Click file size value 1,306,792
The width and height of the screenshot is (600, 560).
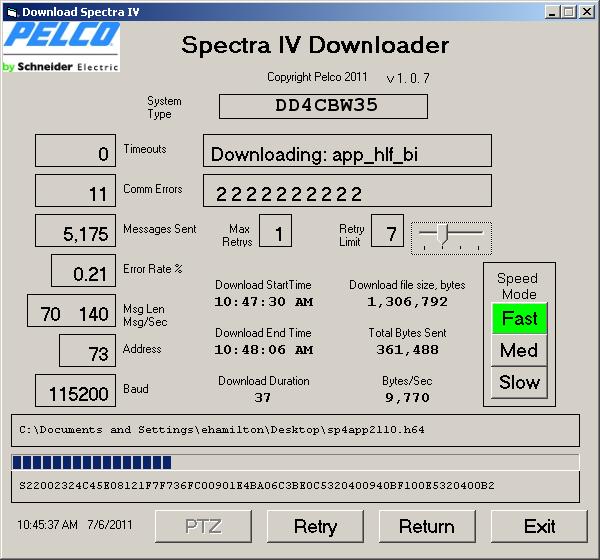click(407, 302)
